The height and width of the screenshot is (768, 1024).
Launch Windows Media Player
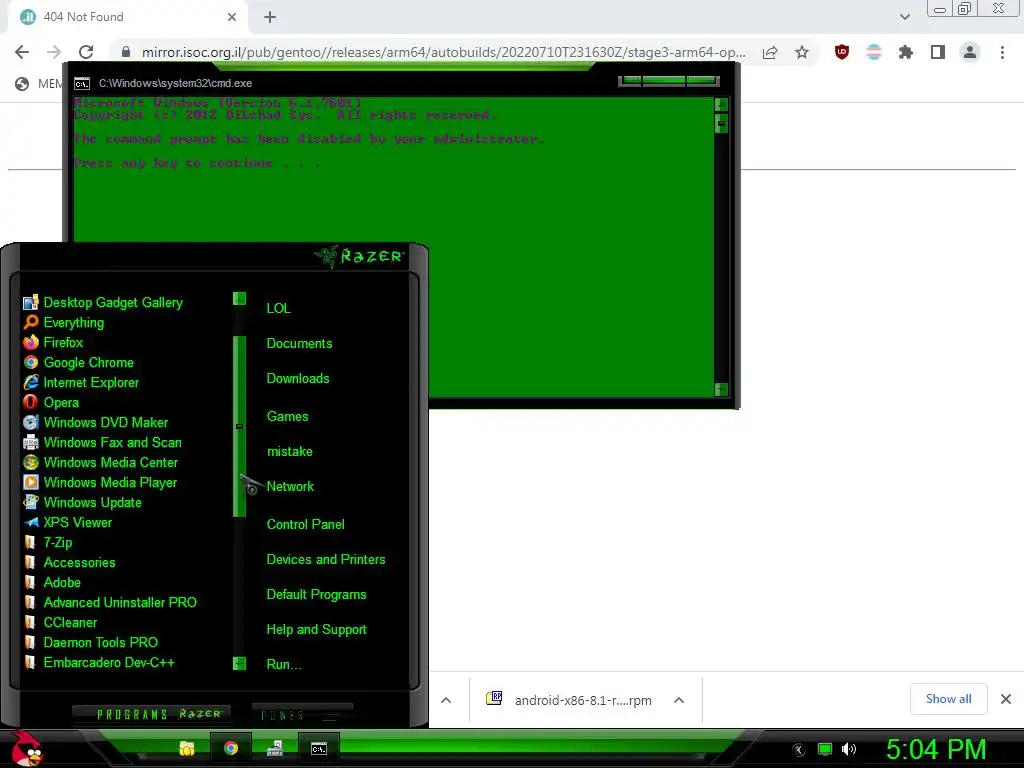100,483
